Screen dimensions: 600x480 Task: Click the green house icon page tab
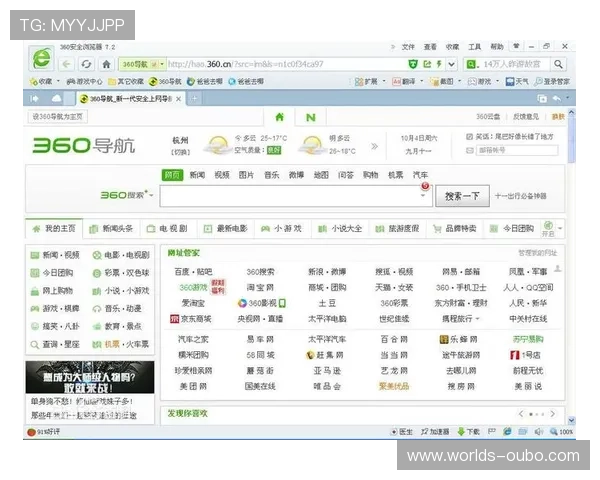pos(280,117)
